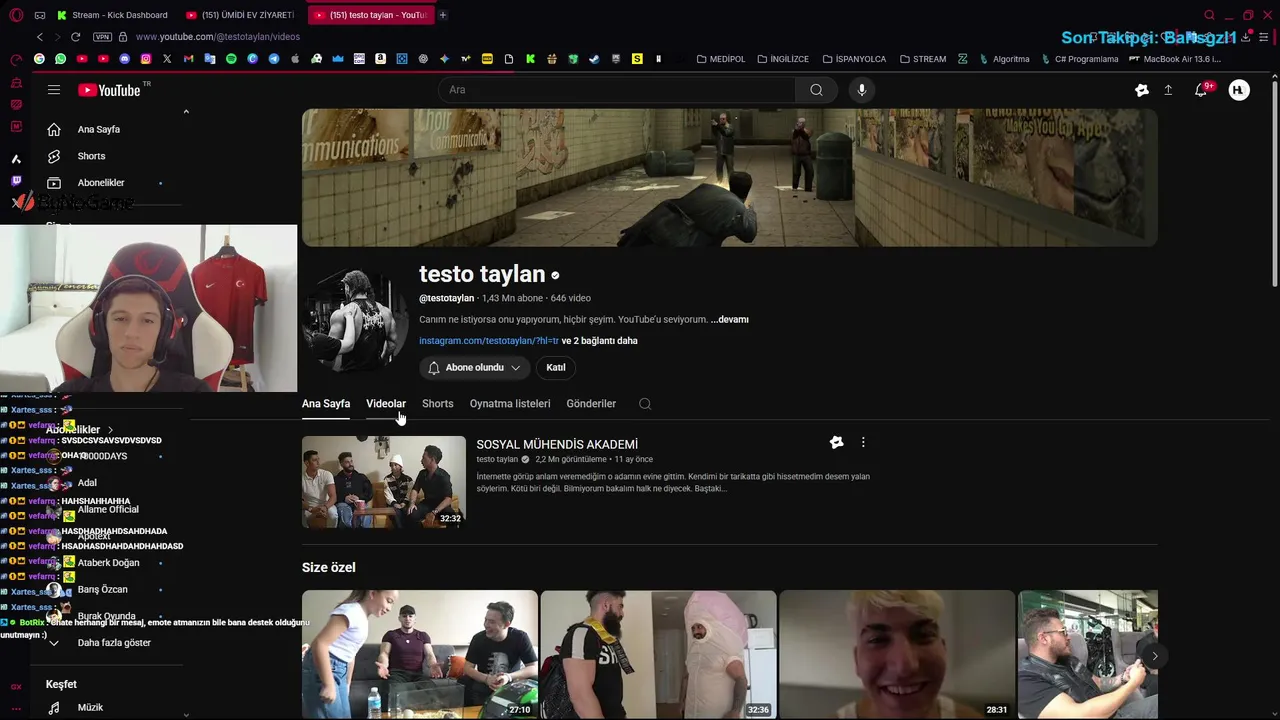
Task: Open the Gönderiler tab
Action: pyautogui.click(x=591, y=404)
